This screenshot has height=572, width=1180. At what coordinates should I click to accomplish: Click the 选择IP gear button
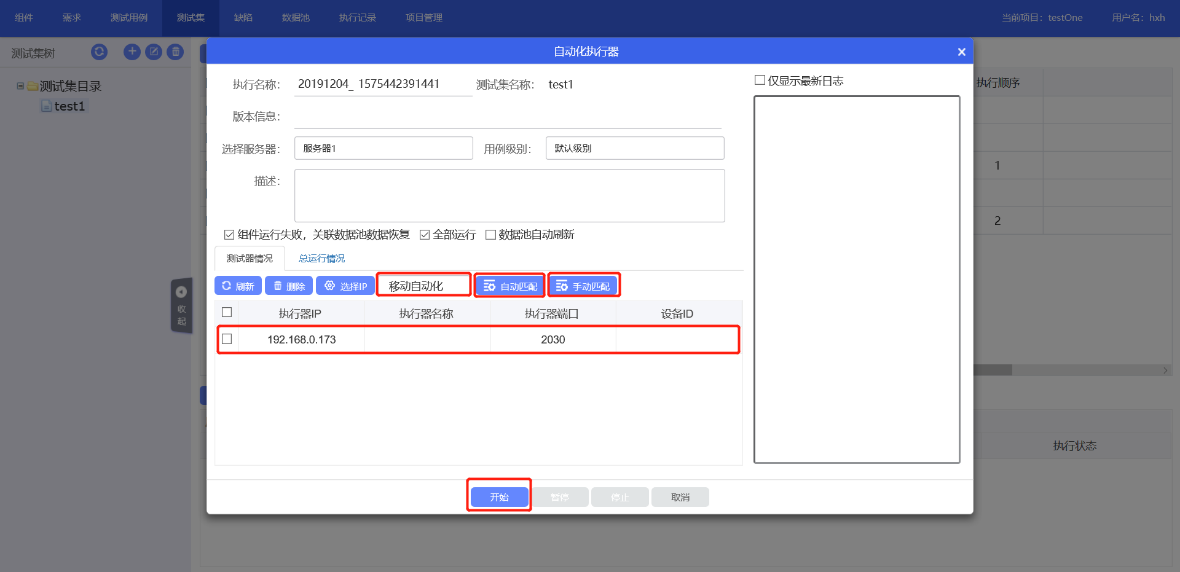345,286
